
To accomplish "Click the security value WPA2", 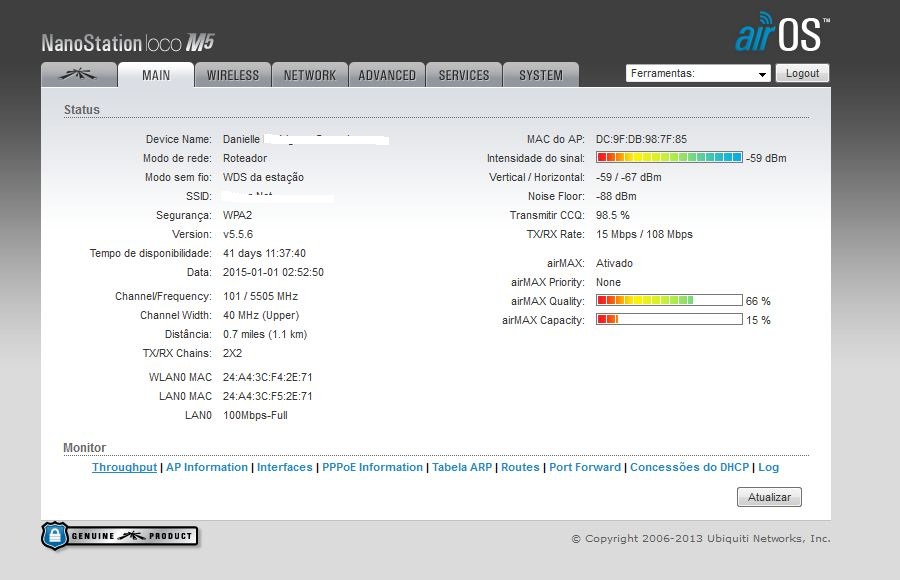I will coord(238,215).
